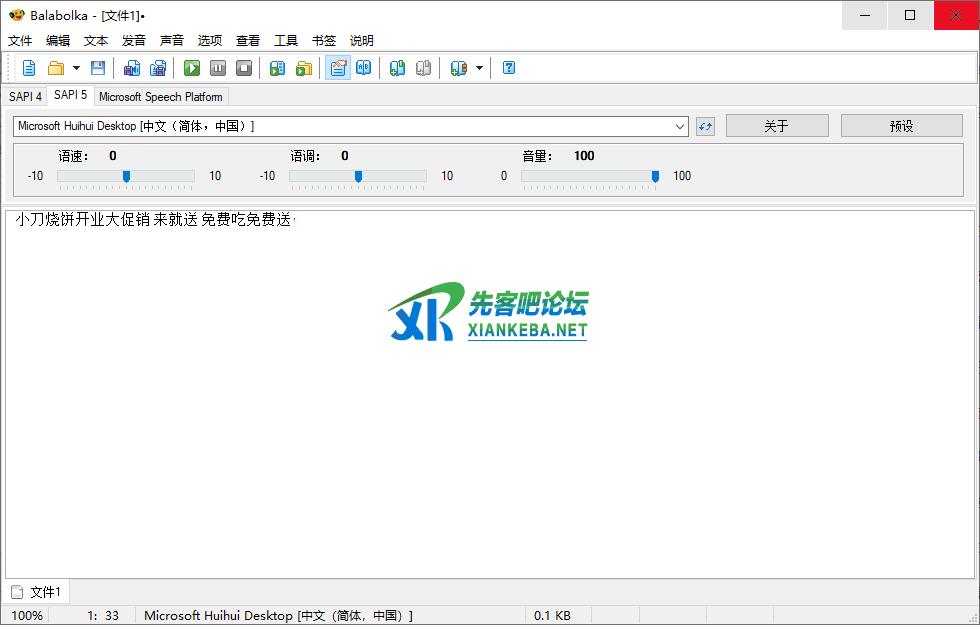980x625 pixels.
Task: Click the Save floppy disk icon
Action: click(98, 68)
